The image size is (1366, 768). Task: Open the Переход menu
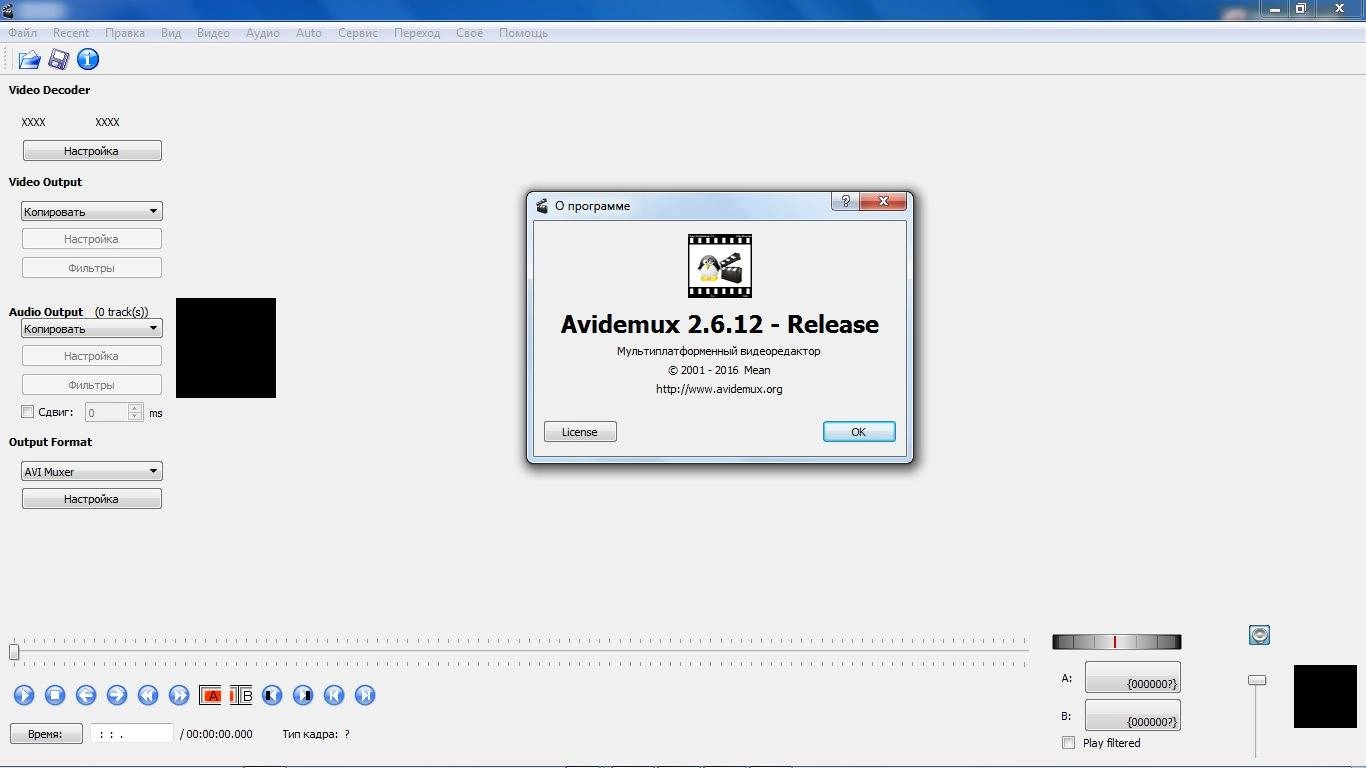click(417, 33)
